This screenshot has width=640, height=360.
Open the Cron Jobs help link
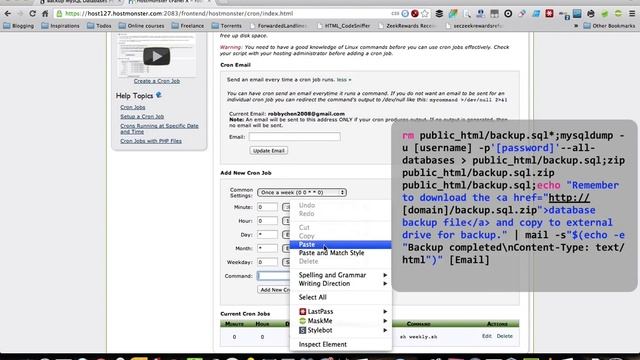pyautogui.click(x=133, y=107)
